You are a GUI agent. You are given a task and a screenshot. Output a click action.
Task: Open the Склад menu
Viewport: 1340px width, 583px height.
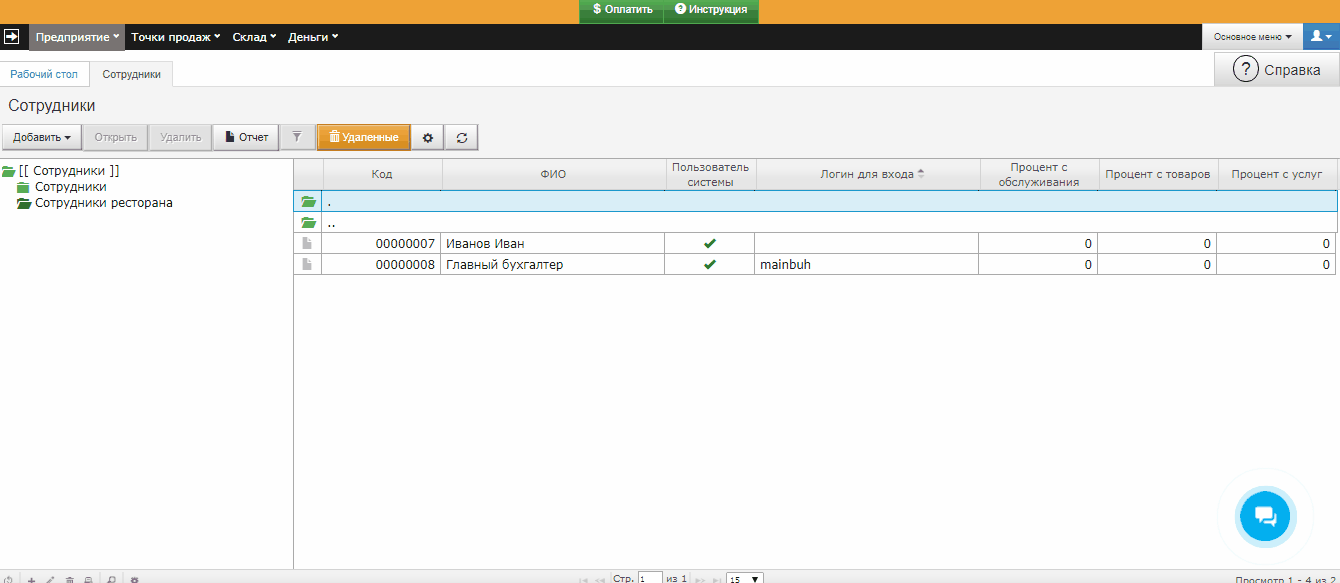(x=254, y=37)
